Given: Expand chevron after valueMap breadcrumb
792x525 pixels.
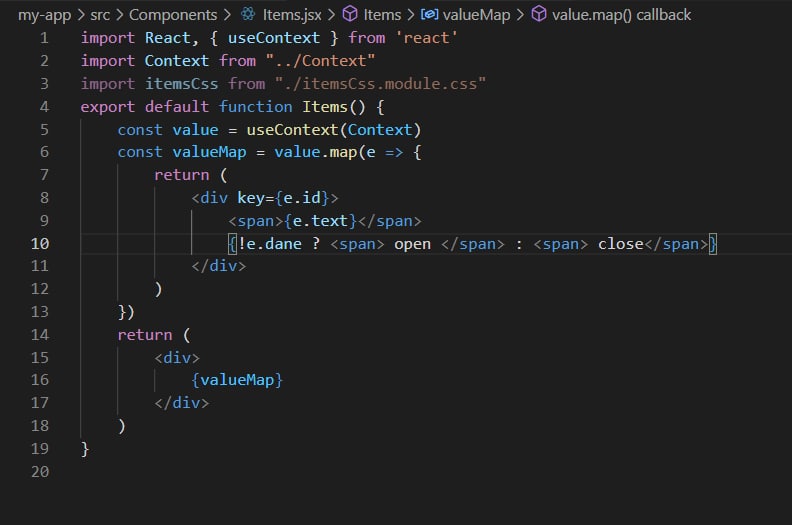Looking at the screenshot, I should [x=520, y=15].
